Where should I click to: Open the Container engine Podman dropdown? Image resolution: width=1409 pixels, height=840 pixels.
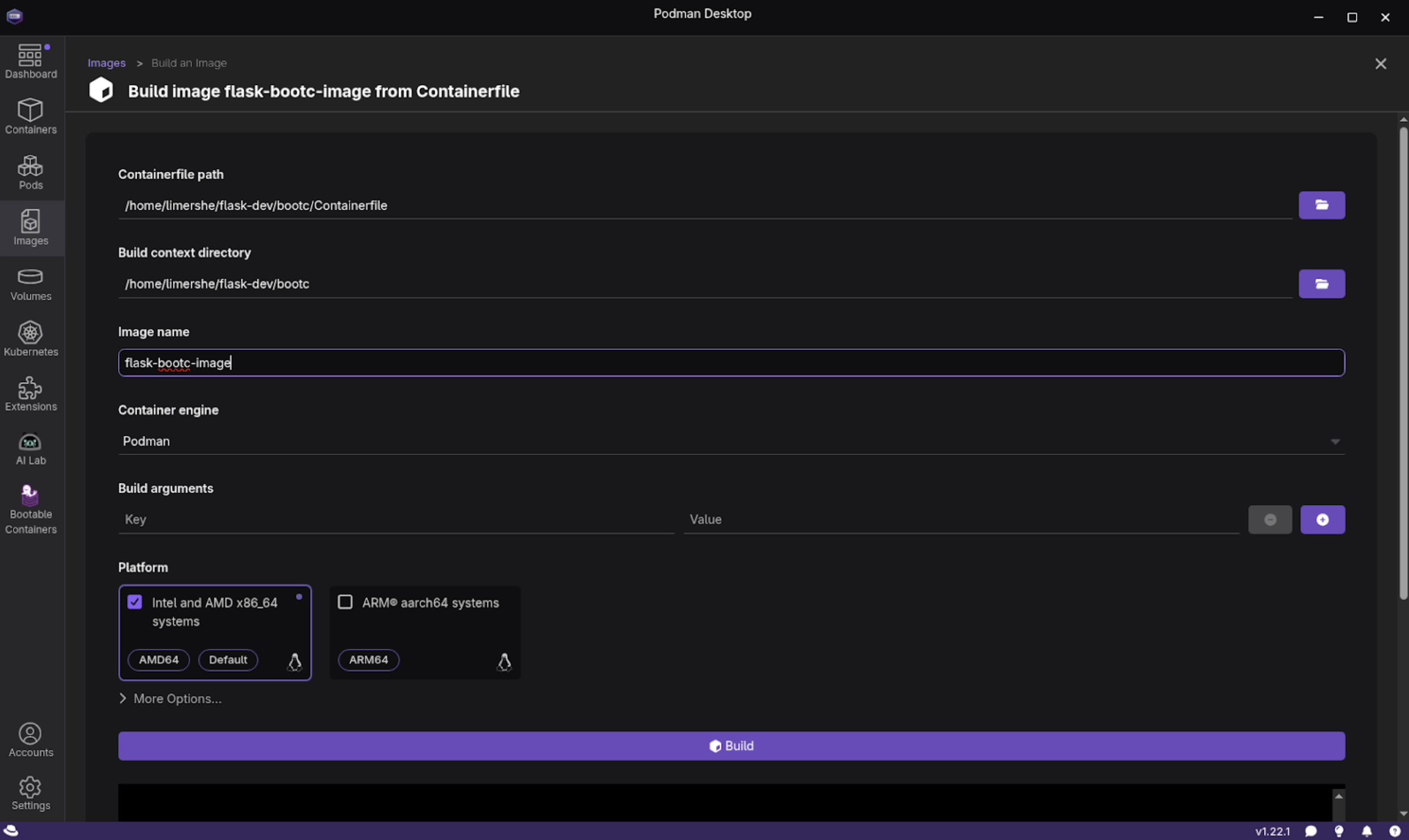tap(731, 441)
